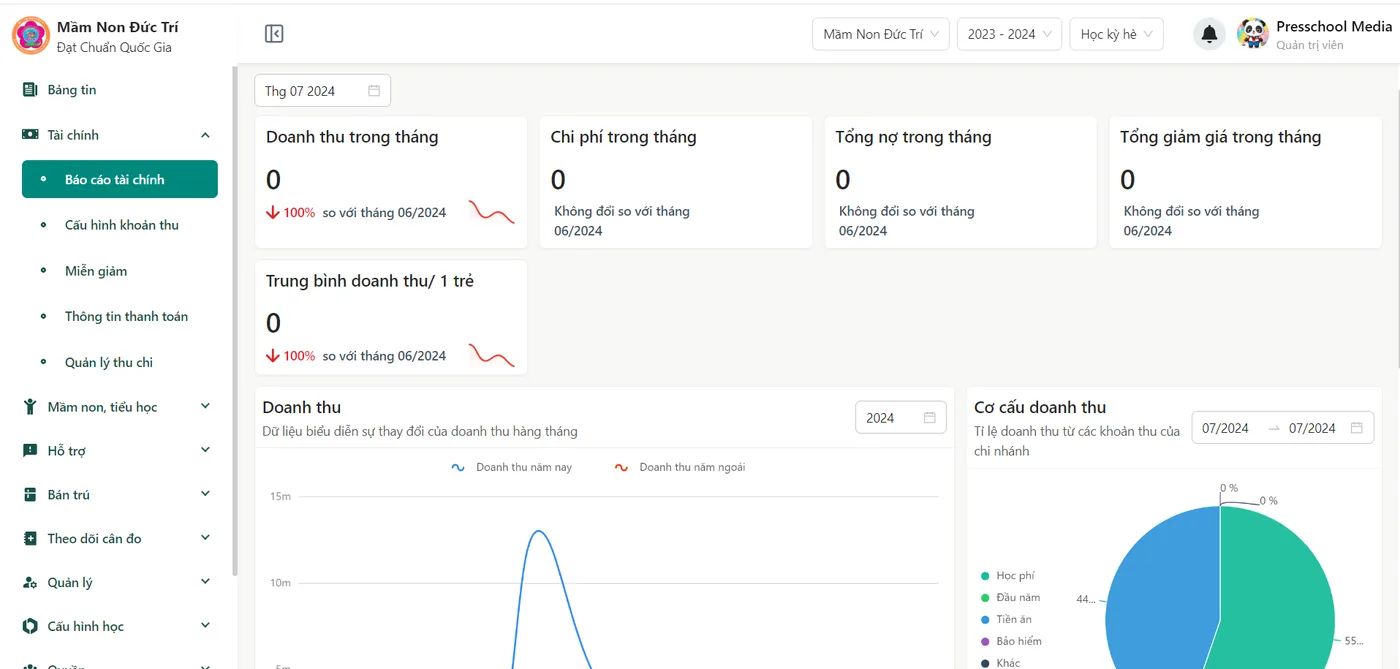Open the 2023 - 2024 school year dropdown
The image size is (1400, 669).
tap(1009, 34)
